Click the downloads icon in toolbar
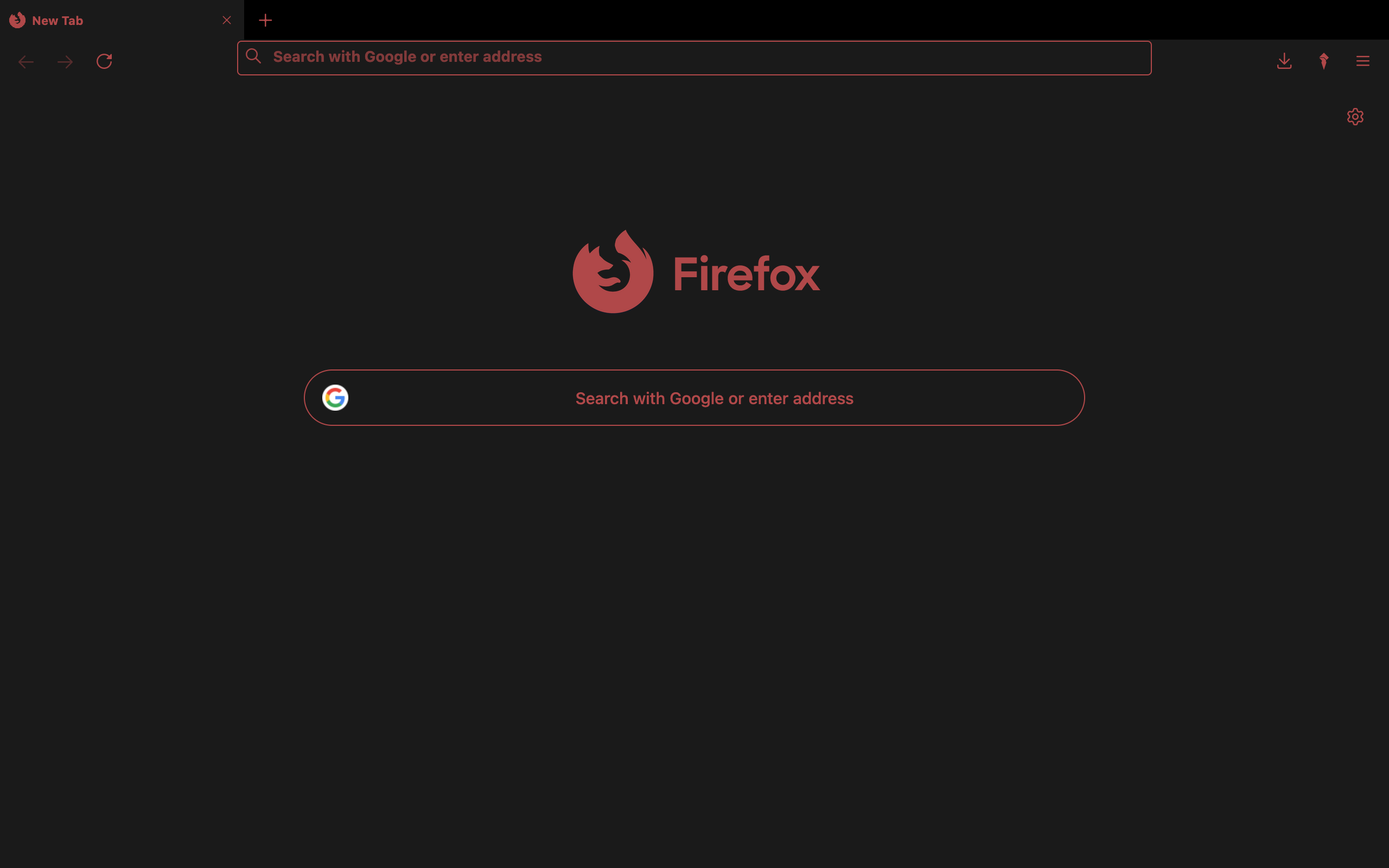This screenshot has width=1389, height=868. [1284, 61]
